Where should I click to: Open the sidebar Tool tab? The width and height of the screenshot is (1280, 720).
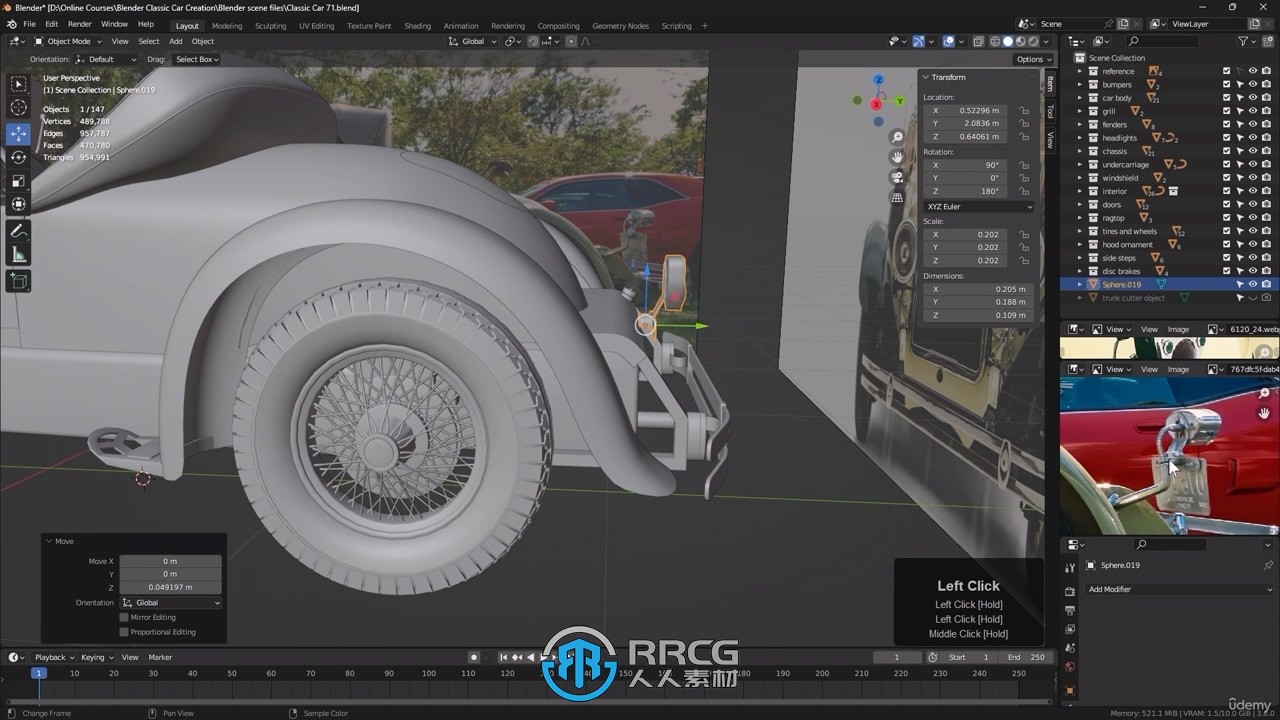point(1050,111)
